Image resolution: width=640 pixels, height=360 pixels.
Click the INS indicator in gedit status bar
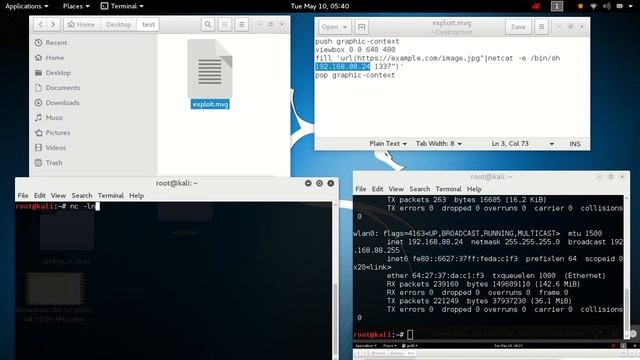(575, 144)
